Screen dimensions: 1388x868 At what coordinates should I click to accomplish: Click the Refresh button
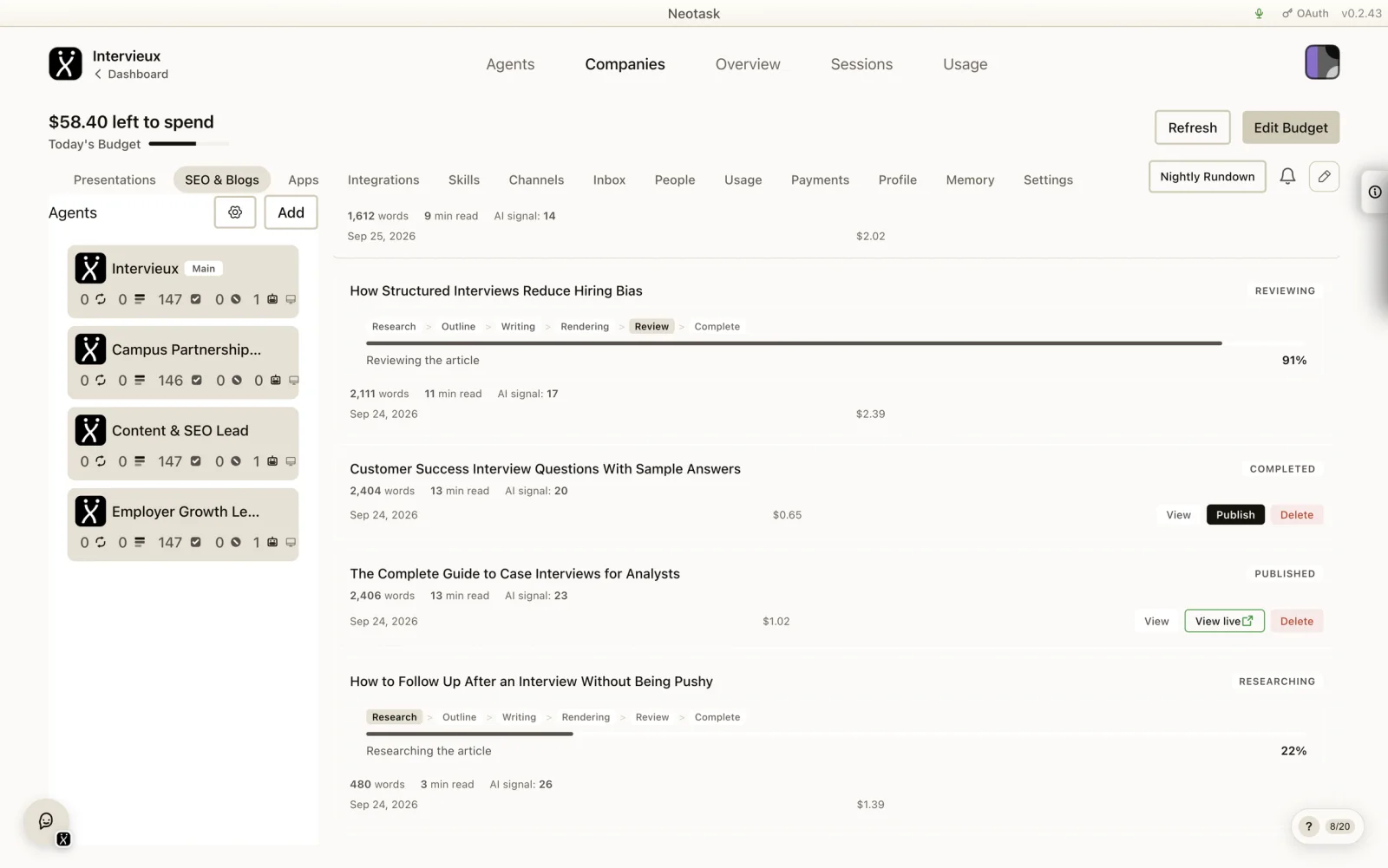[x=1192, y=127]
